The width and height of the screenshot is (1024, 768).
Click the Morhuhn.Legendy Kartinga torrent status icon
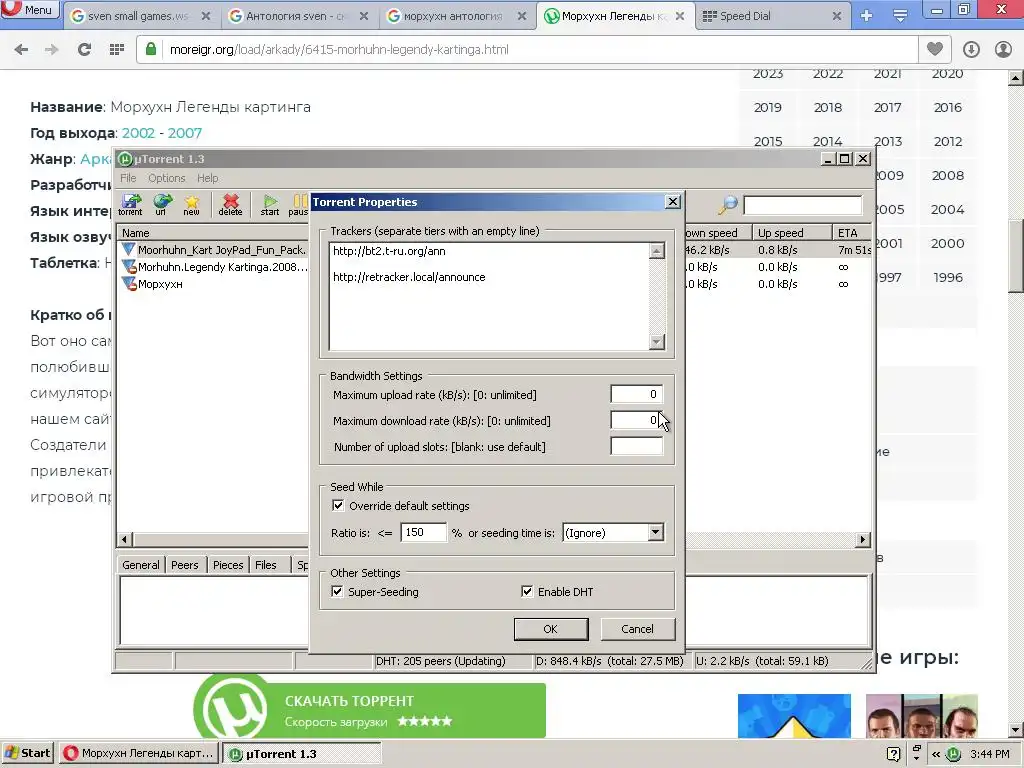click(x=129, y=267)
